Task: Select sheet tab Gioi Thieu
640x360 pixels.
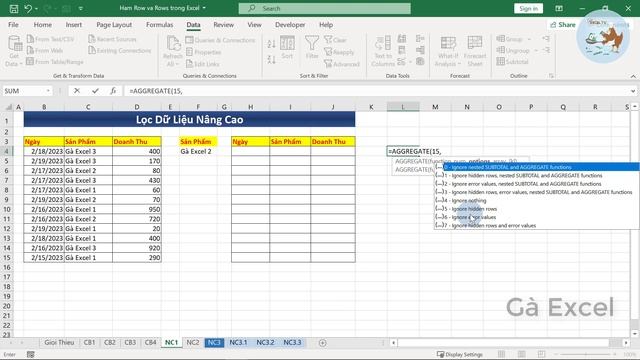Action: click(x=59, y=342)
